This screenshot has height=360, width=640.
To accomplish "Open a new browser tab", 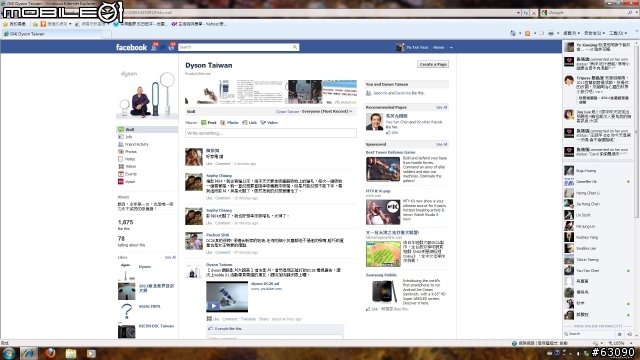I will 107,34.
